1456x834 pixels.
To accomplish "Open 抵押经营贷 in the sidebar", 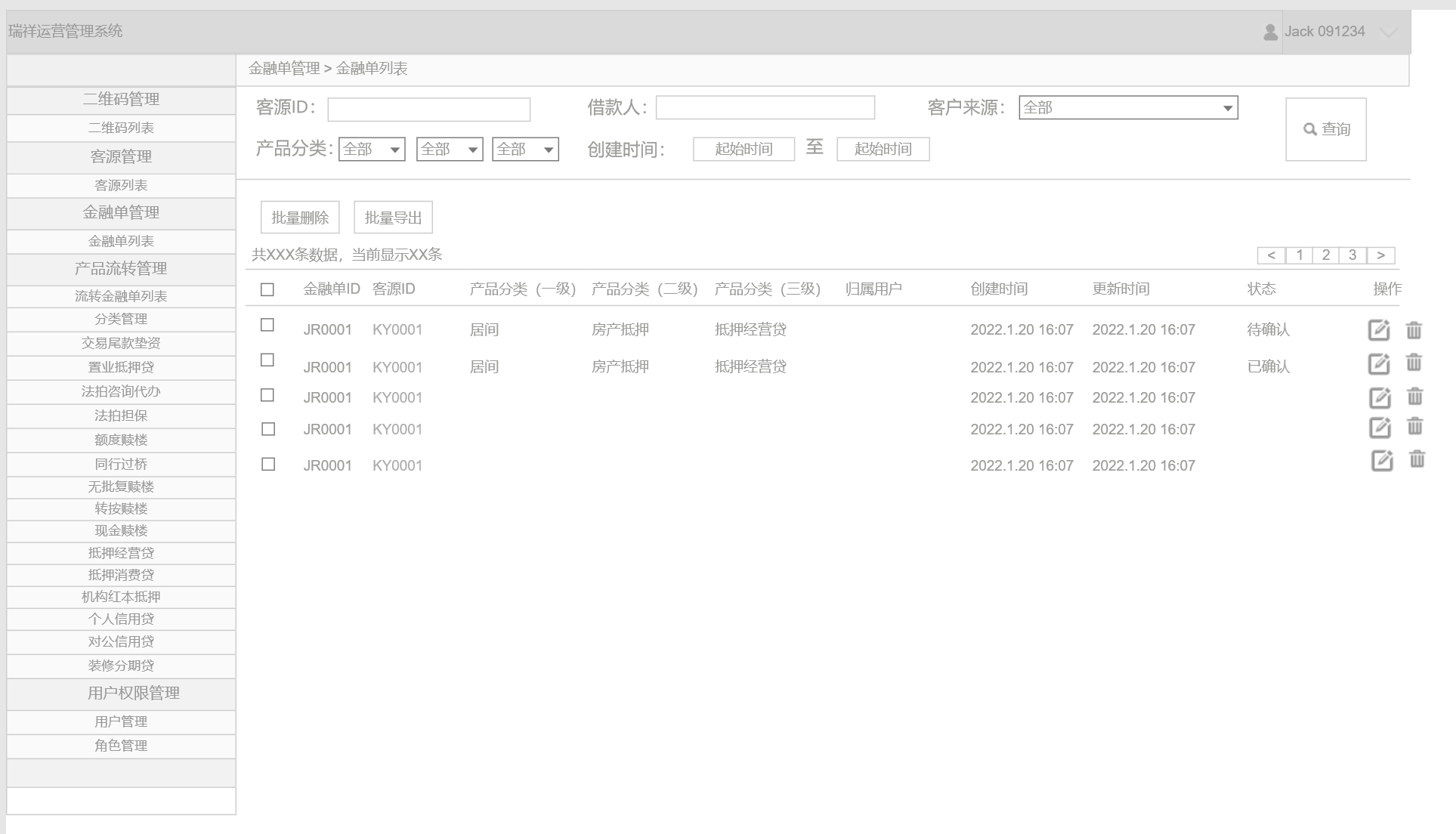I will [x=121, y=553].
